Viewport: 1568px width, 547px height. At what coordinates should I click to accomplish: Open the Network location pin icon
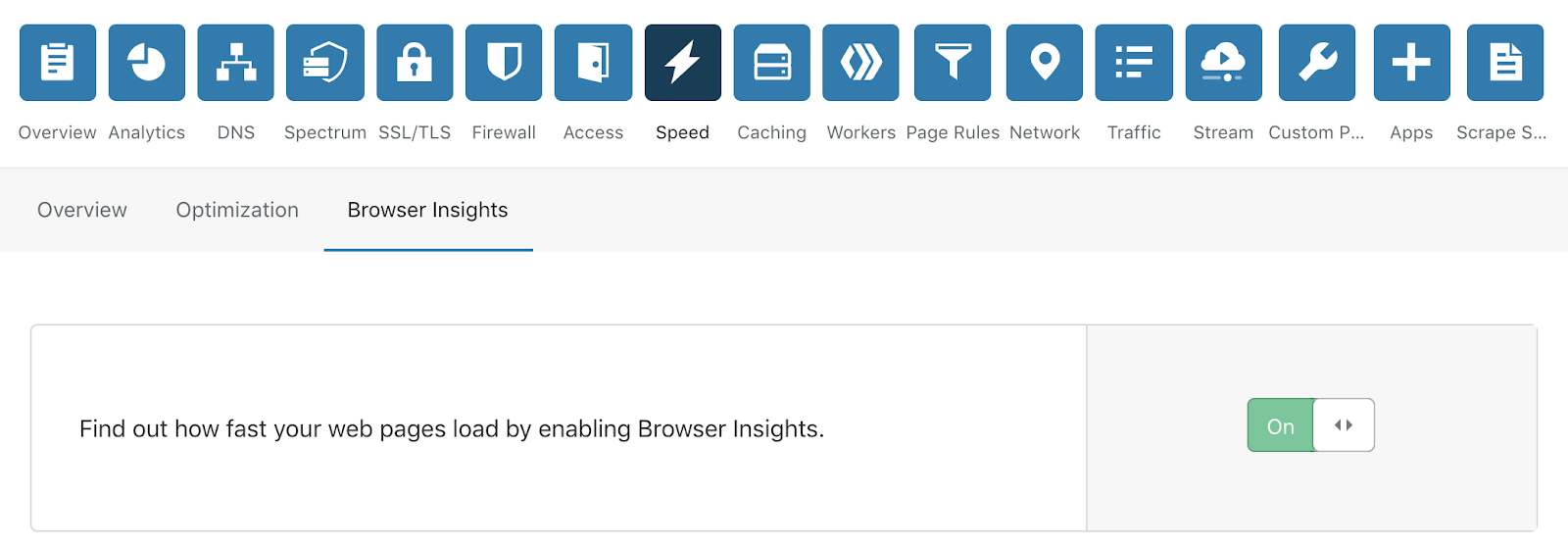click(x=1045, y=63)
